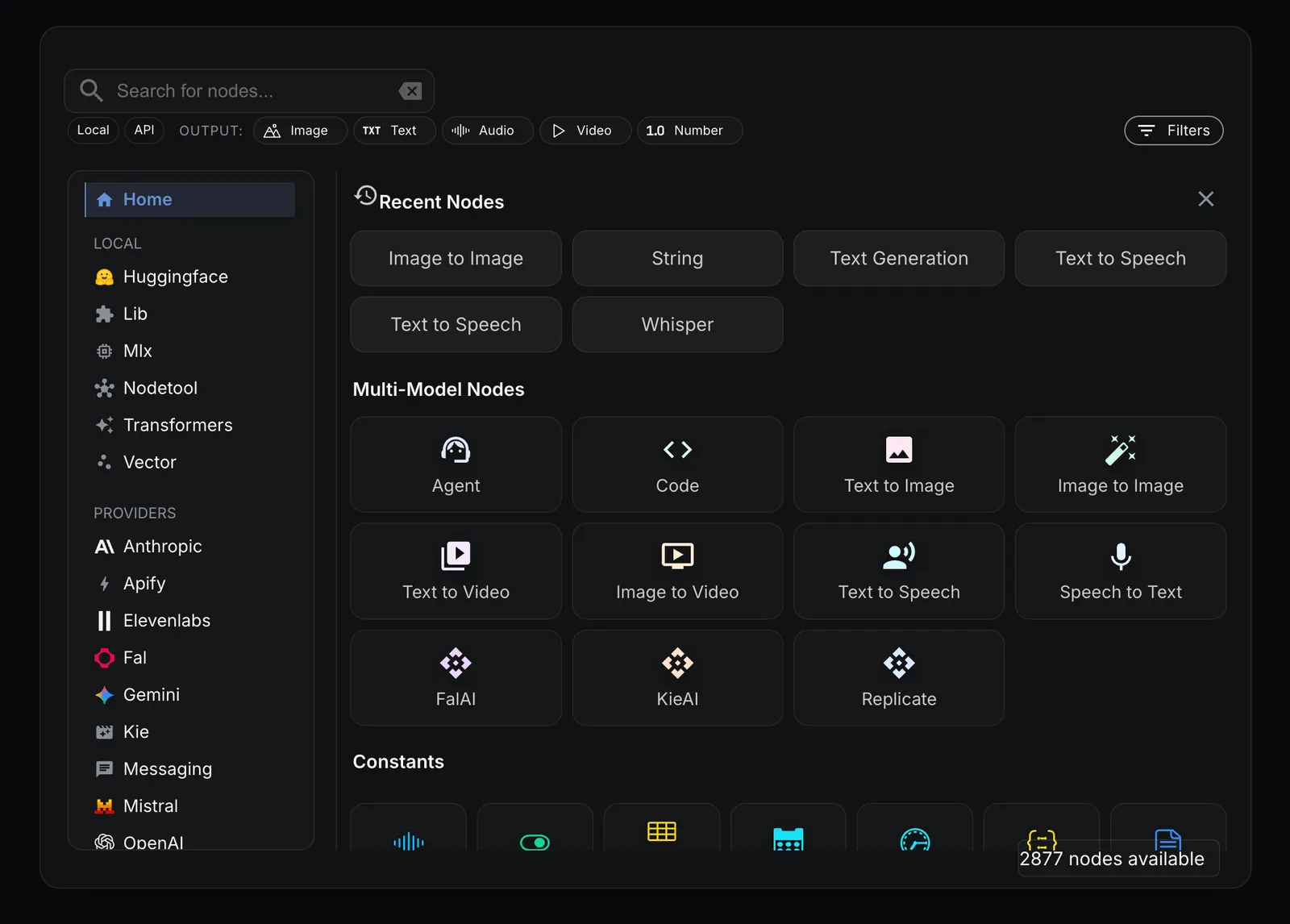The width and height of the screenshot is (1290, 924).
Task: Click the Agent headset icon
Action: [x=456, y=449]
